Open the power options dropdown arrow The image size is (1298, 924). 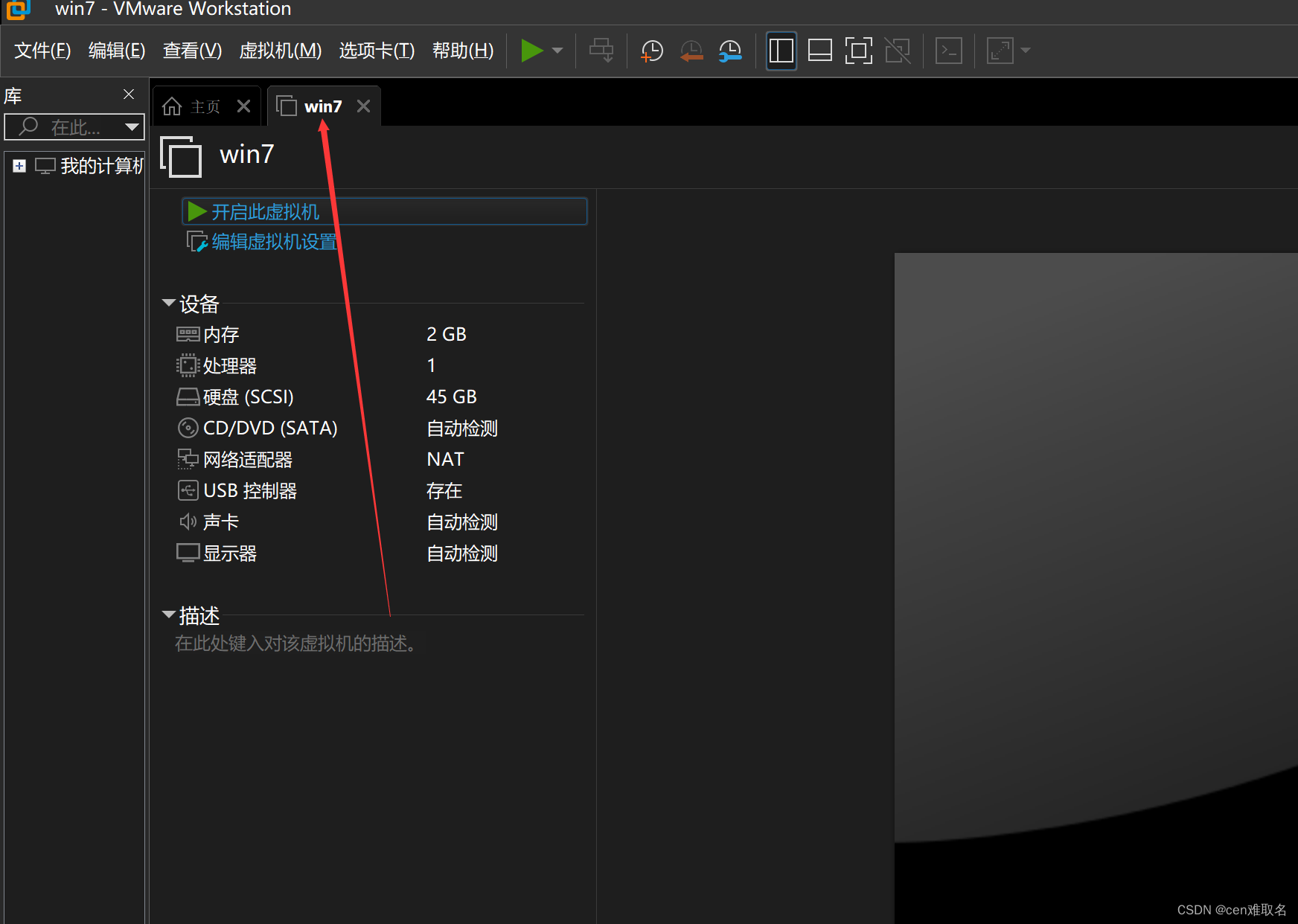click(x=557, y=51)
